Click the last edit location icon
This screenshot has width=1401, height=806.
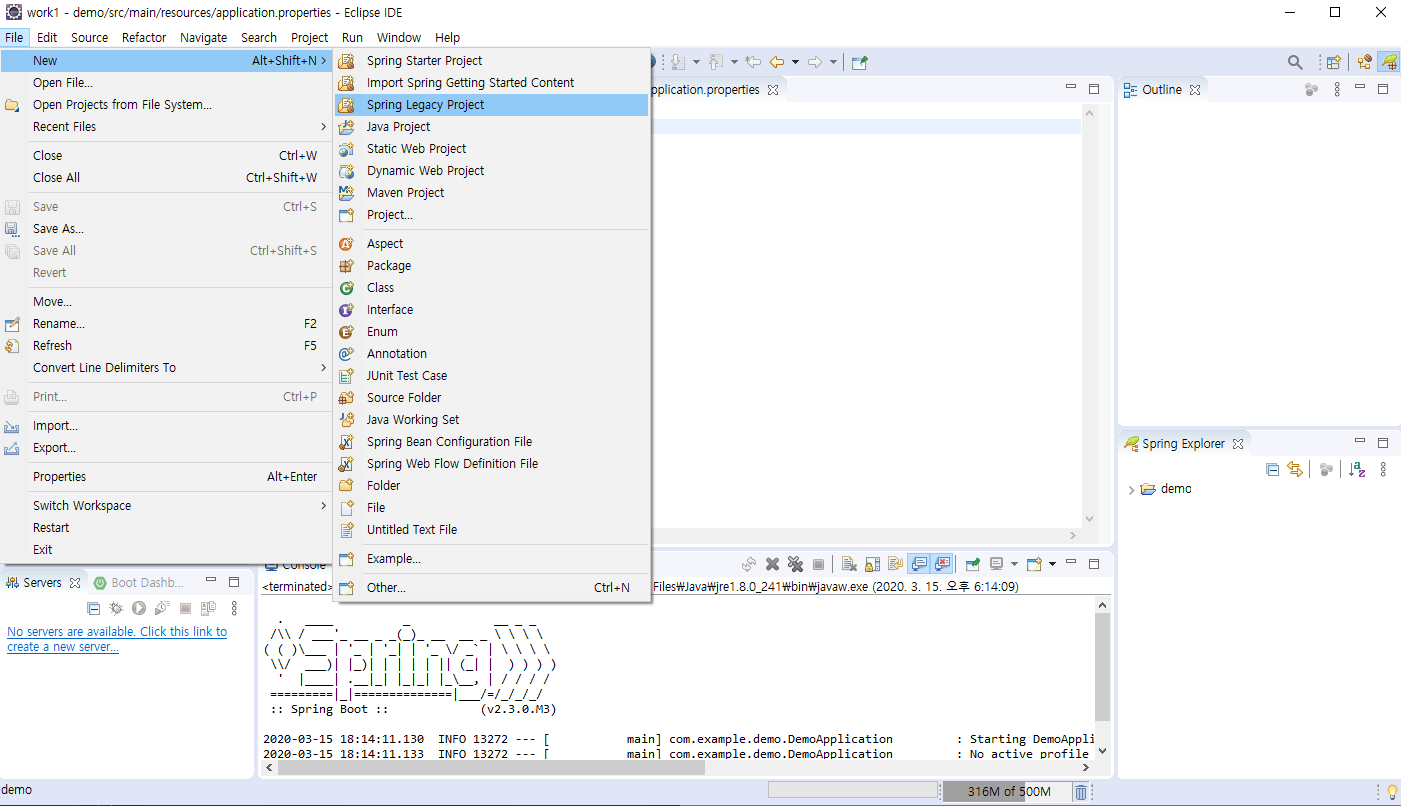(x=753, y=62)
